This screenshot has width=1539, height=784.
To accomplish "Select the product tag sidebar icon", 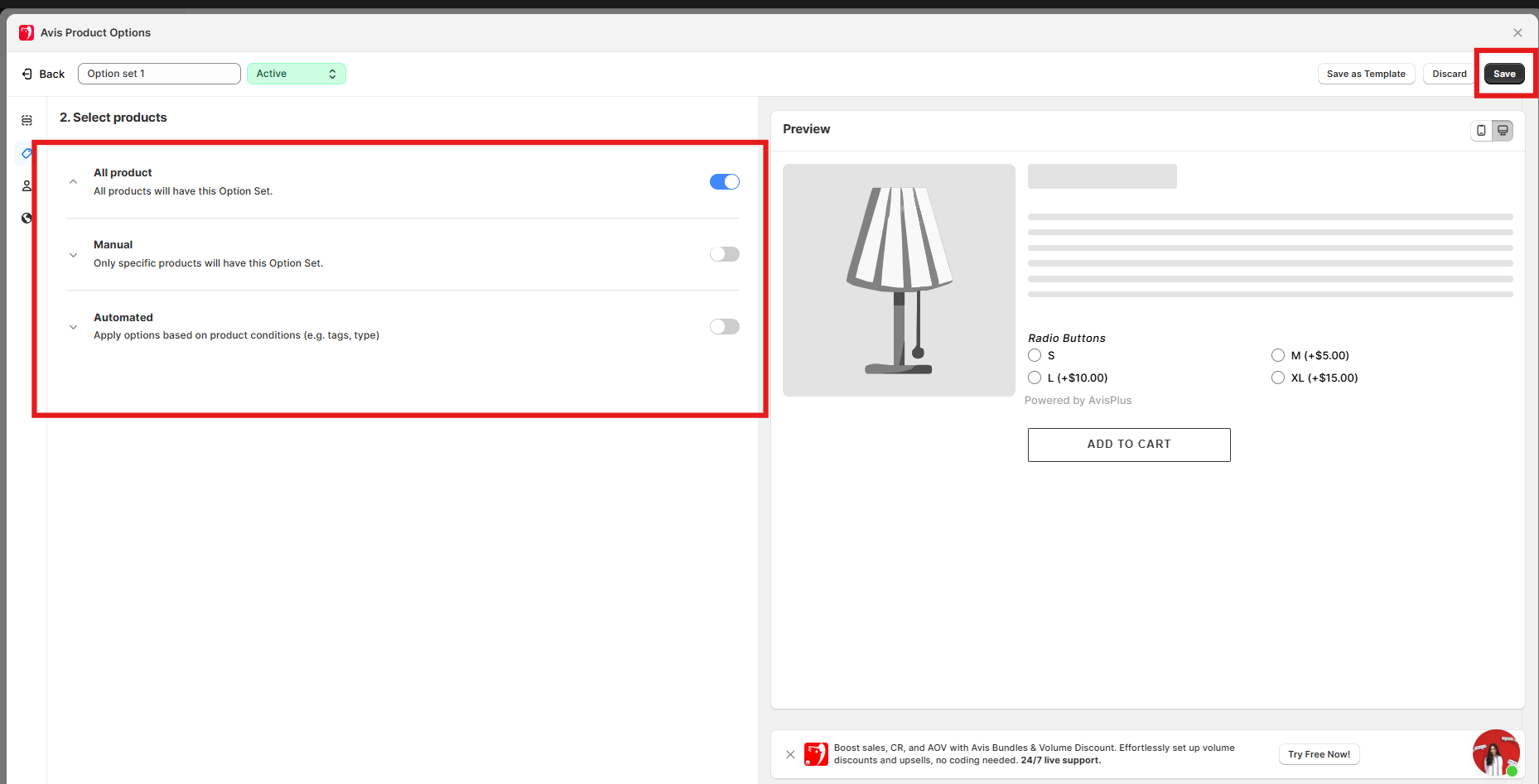I will click(x=27, y=153).
